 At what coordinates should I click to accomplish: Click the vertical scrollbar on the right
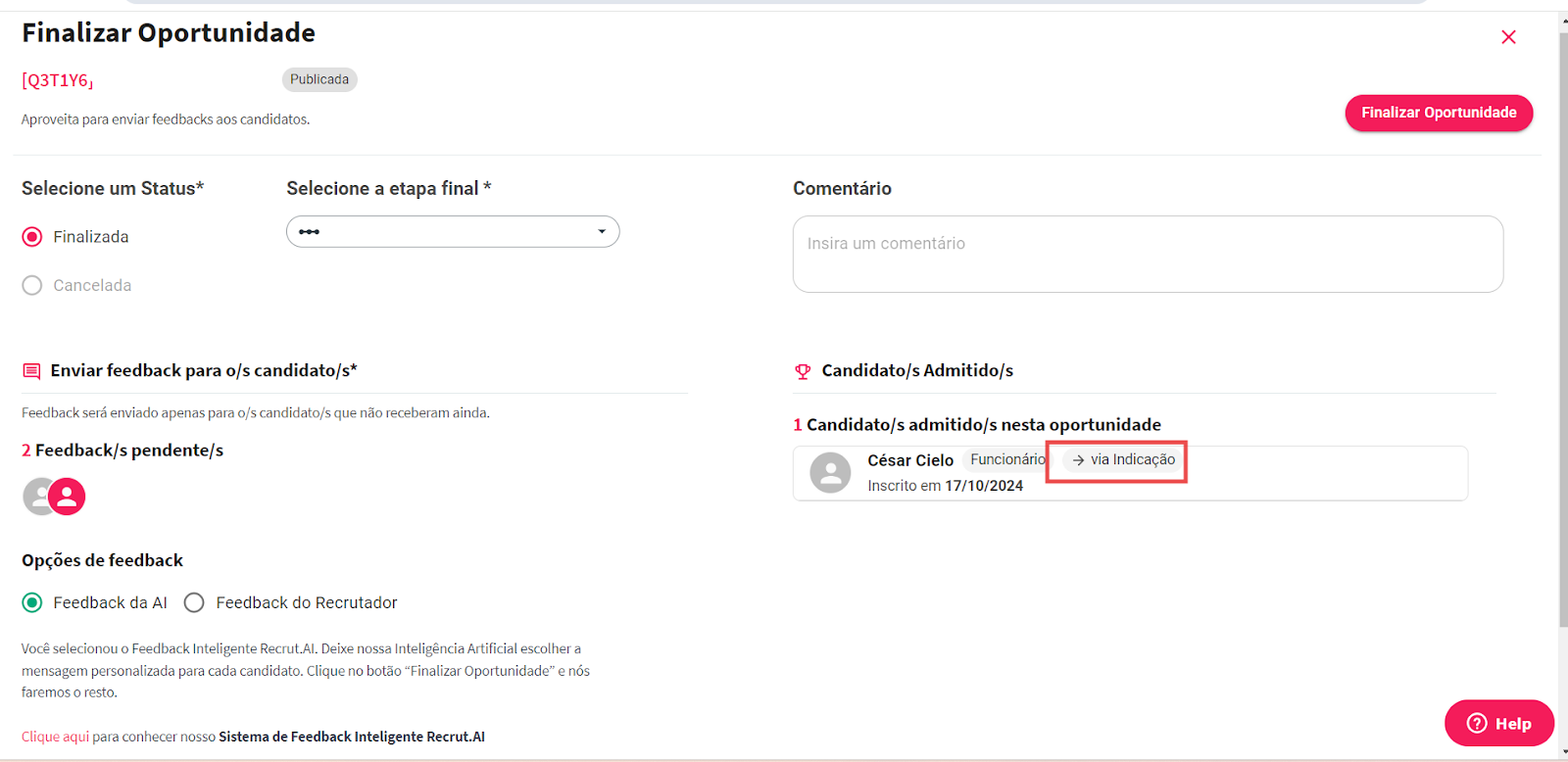1563,333
